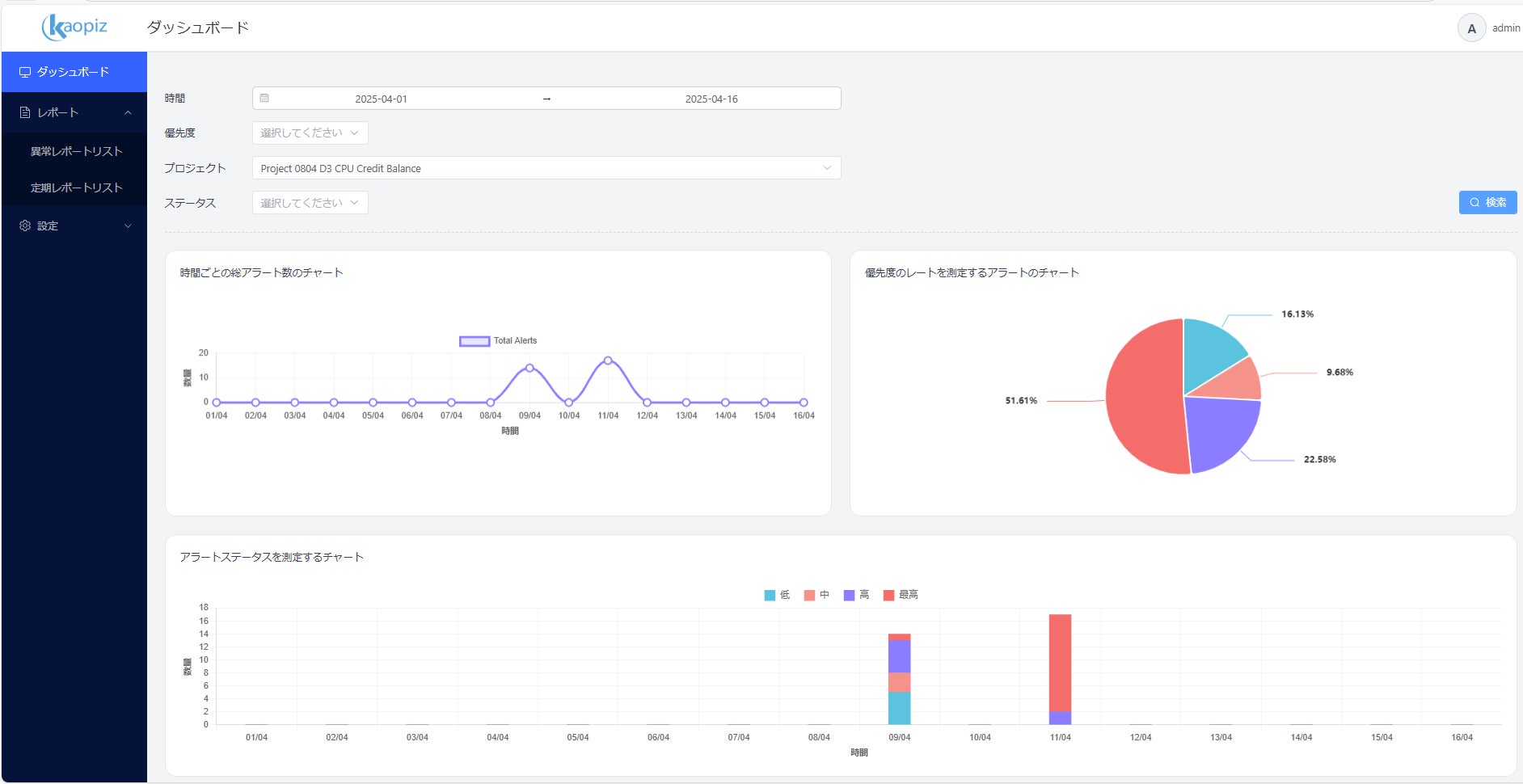The image size is (1523, 784).
Task: Collapse the レポート menu chevron
Action: pyautogui.click(x=128, y=112)
